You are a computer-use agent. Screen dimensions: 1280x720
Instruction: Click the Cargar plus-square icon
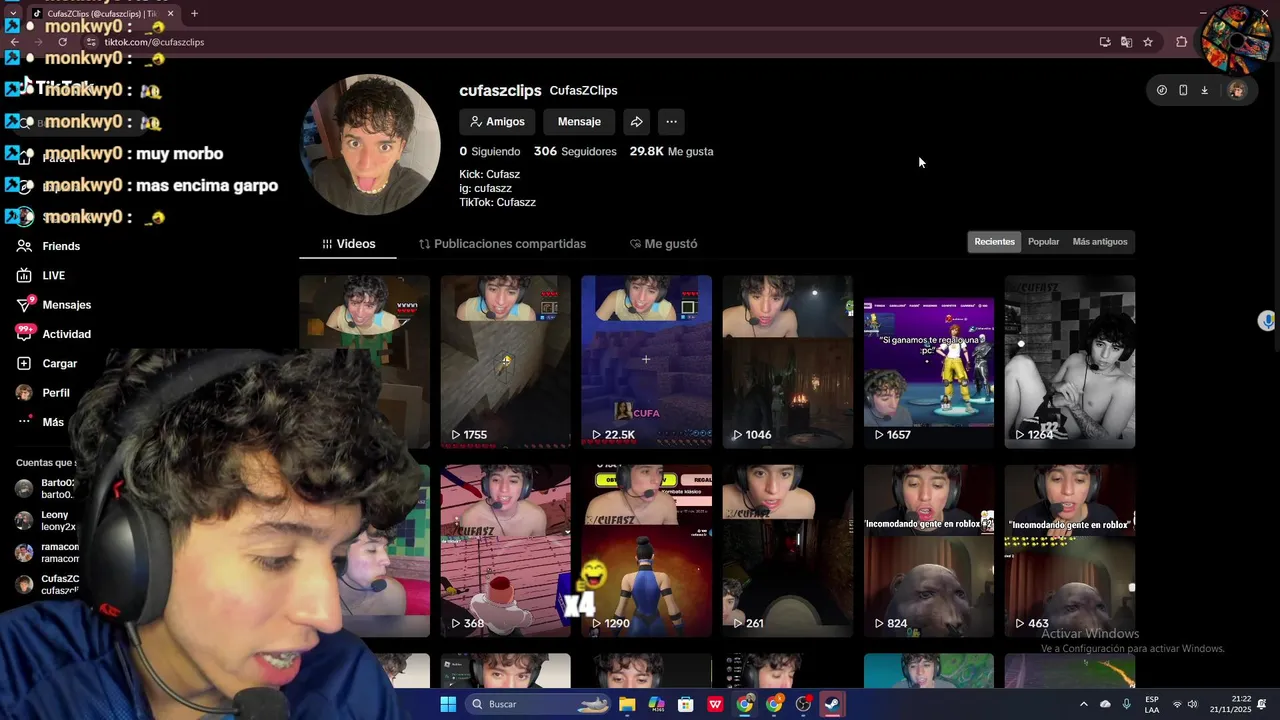coord(24,364)
